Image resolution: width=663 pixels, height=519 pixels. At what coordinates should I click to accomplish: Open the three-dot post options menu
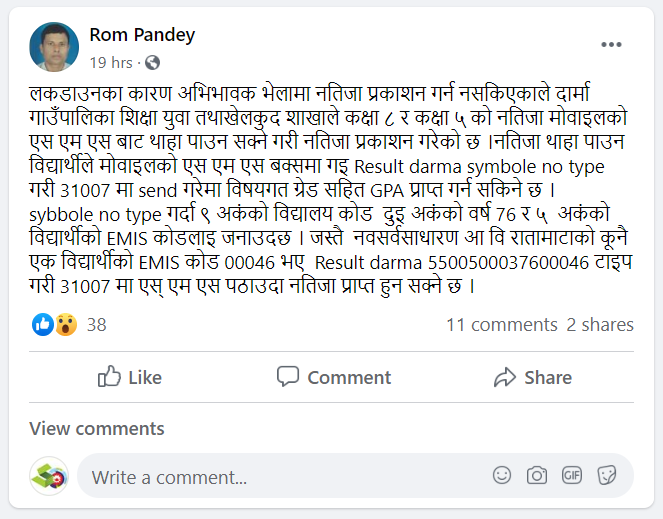(x=611, y=45)
